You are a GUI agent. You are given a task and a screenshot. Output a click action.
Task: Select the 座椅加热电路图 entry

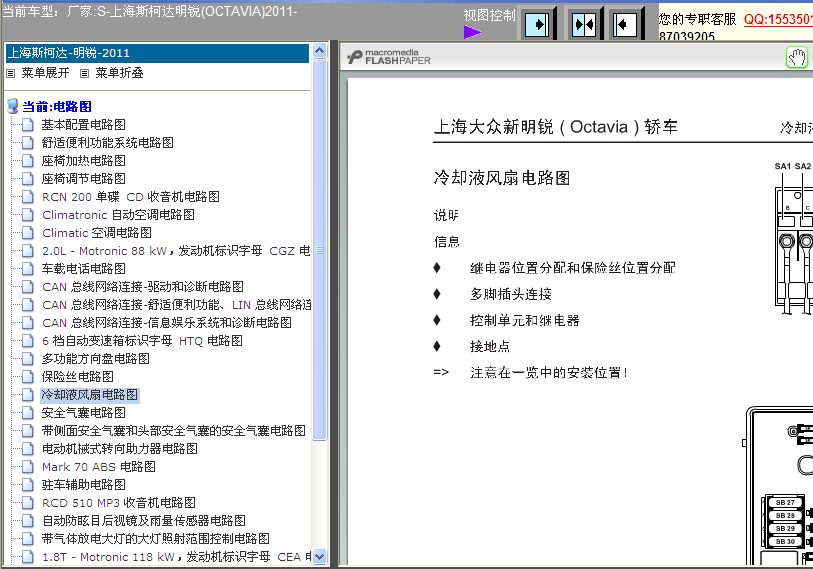pos(83,161)
